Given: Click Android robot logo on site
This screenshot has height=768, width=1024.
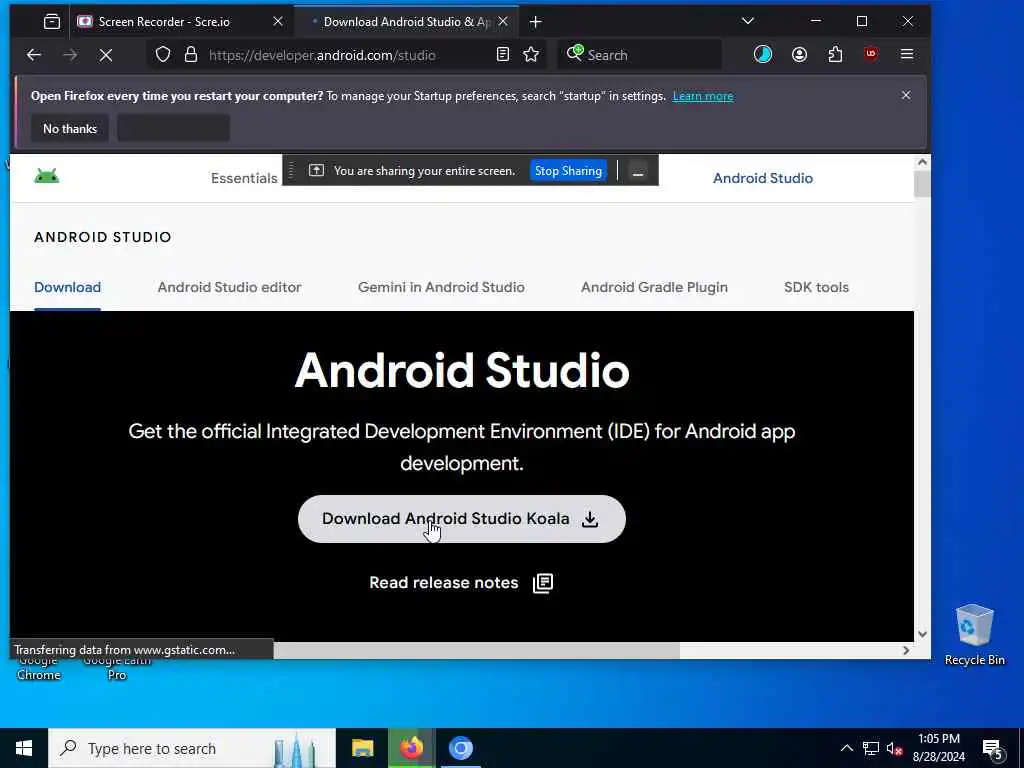Looking at the screenshot, I should coord(47,176).
